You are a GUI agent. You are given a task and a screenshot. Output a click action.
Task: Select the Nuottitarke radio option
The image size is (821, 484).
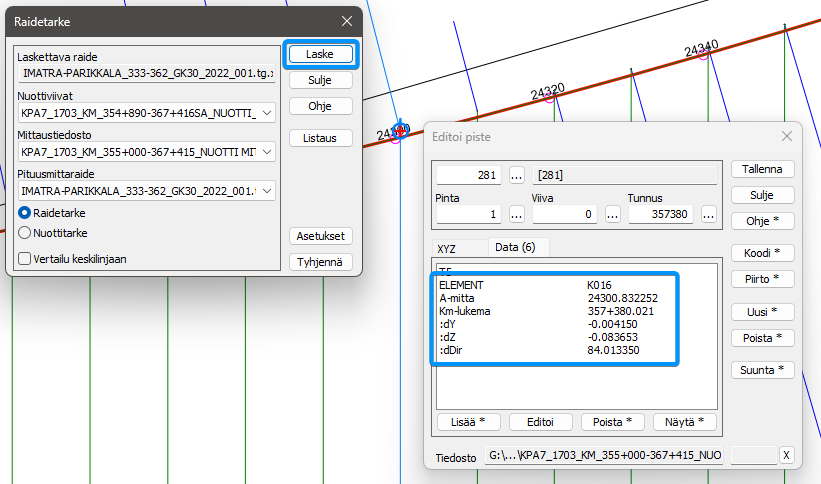point(25,232)
